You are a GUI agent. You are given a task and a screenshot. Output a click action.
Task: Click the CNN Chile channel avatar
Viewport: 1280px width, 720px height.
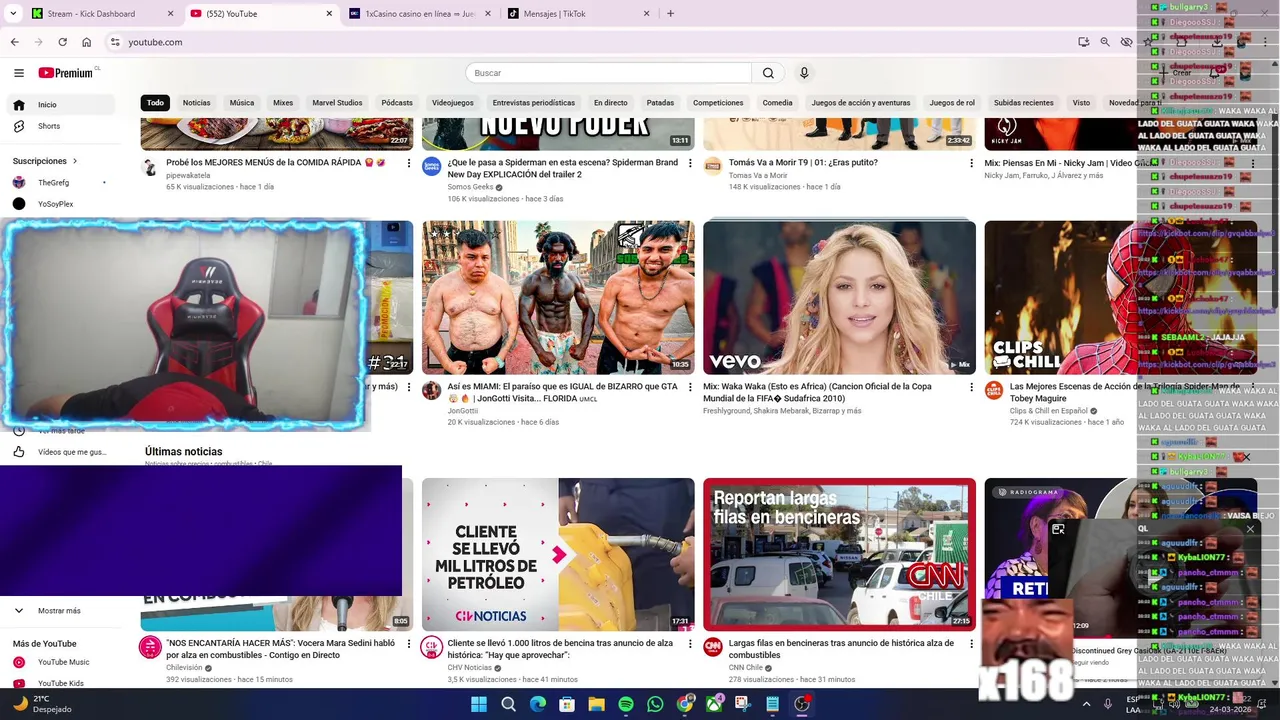713,647
